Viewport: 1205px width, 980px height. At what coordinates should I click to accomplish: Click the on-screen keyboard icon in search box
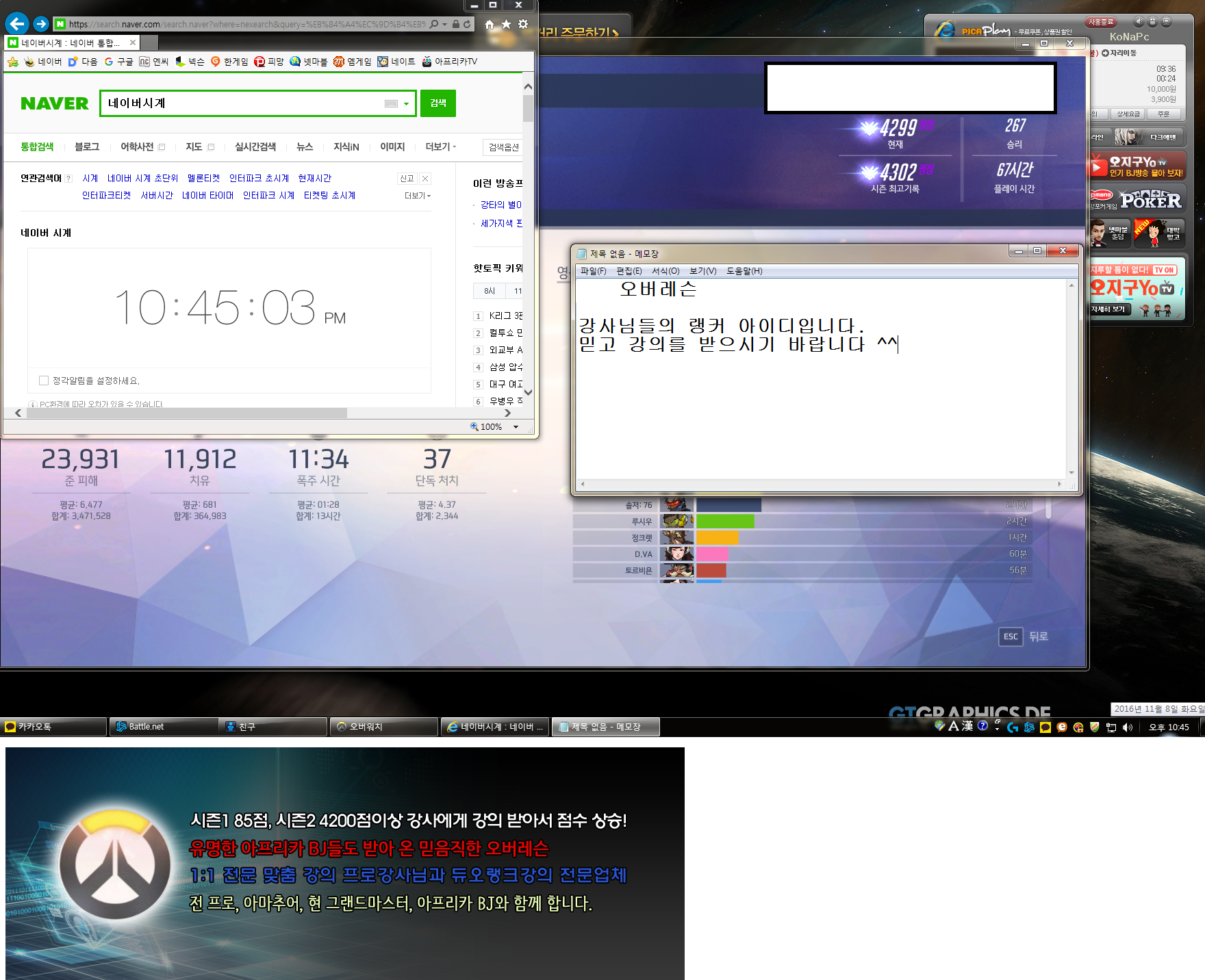(391, 103)
